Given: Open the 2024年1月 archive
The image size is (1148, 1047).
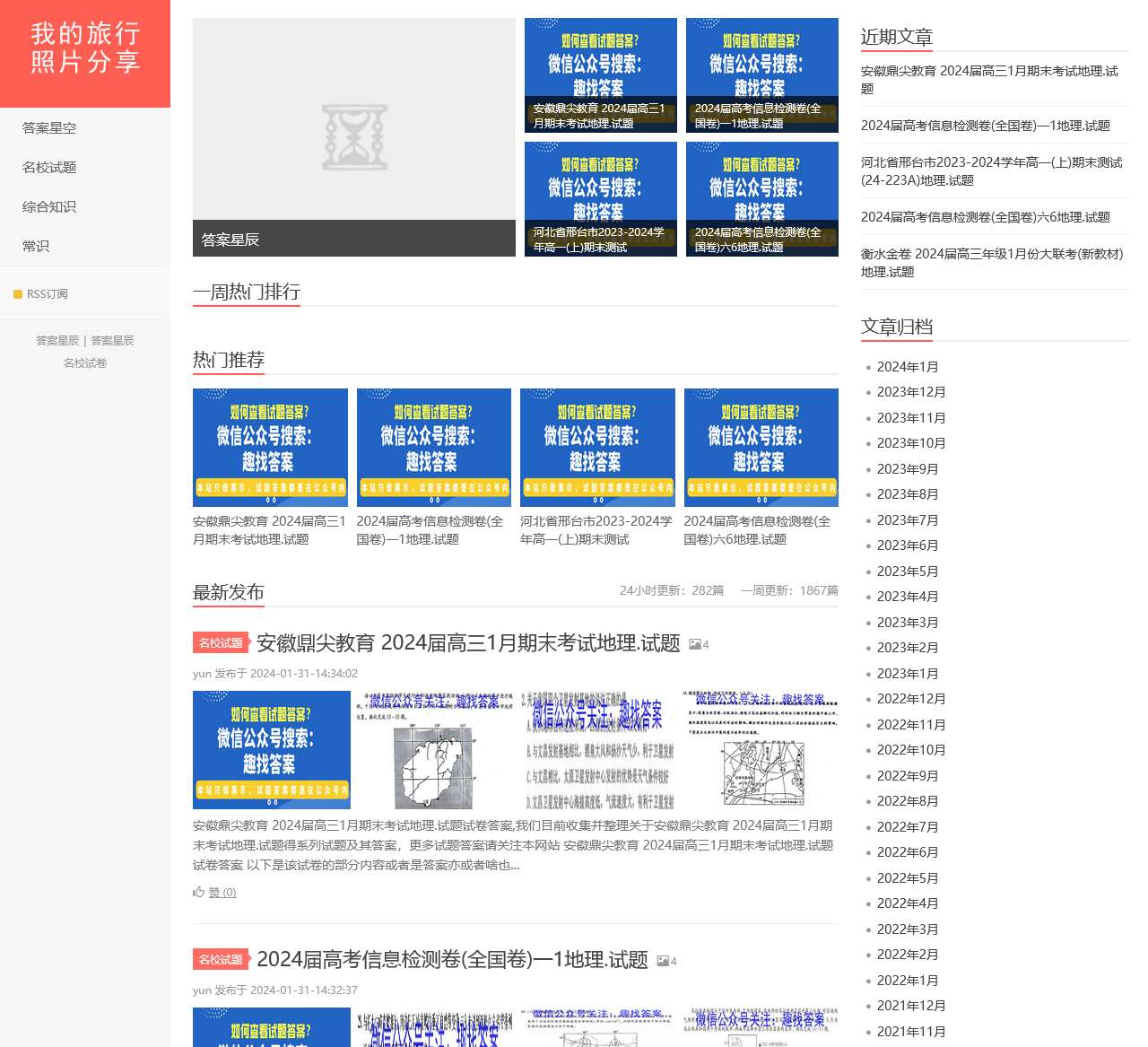Looking at the screenshot, I should 908,367.
